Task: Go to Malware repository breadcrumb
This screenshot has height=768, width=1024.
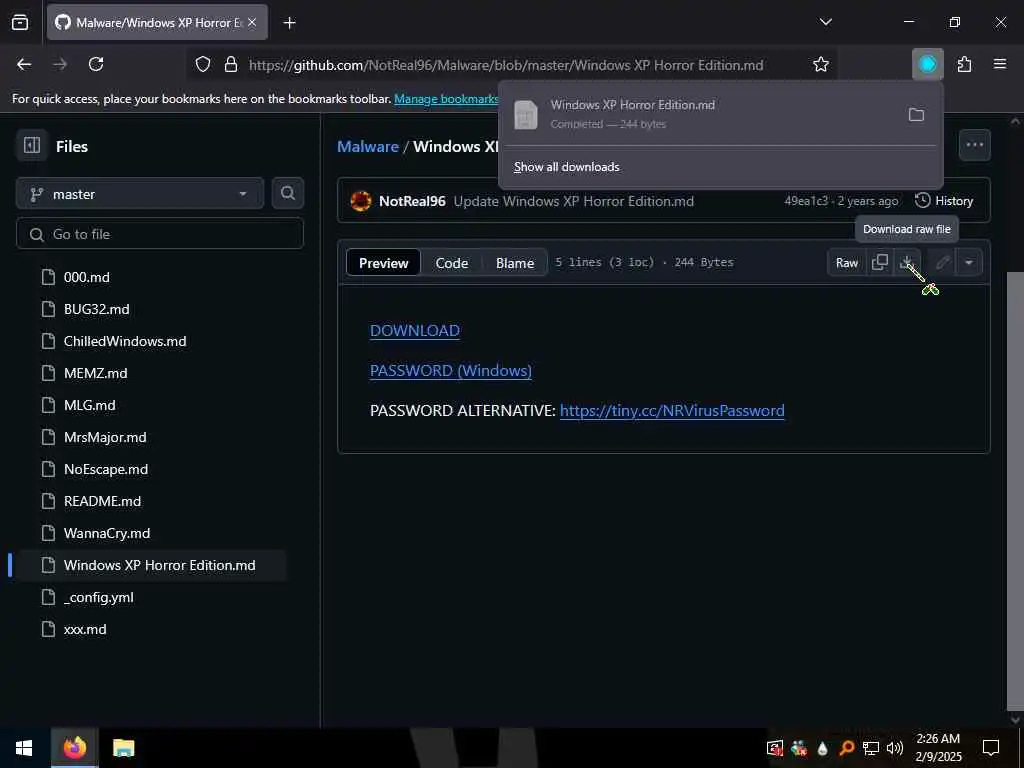Action: tap(368, 146)
